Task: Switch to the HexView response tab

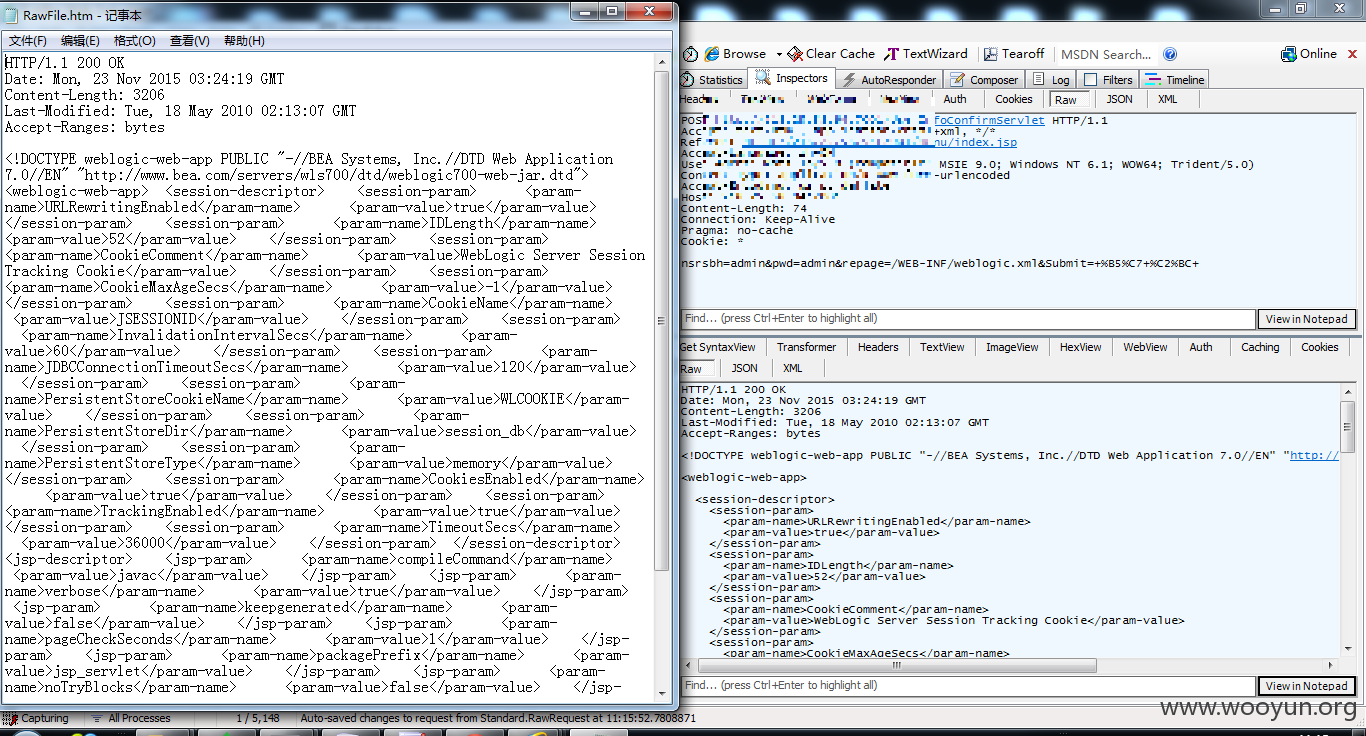Action: pyautogui.click(x=1080, y=347)
